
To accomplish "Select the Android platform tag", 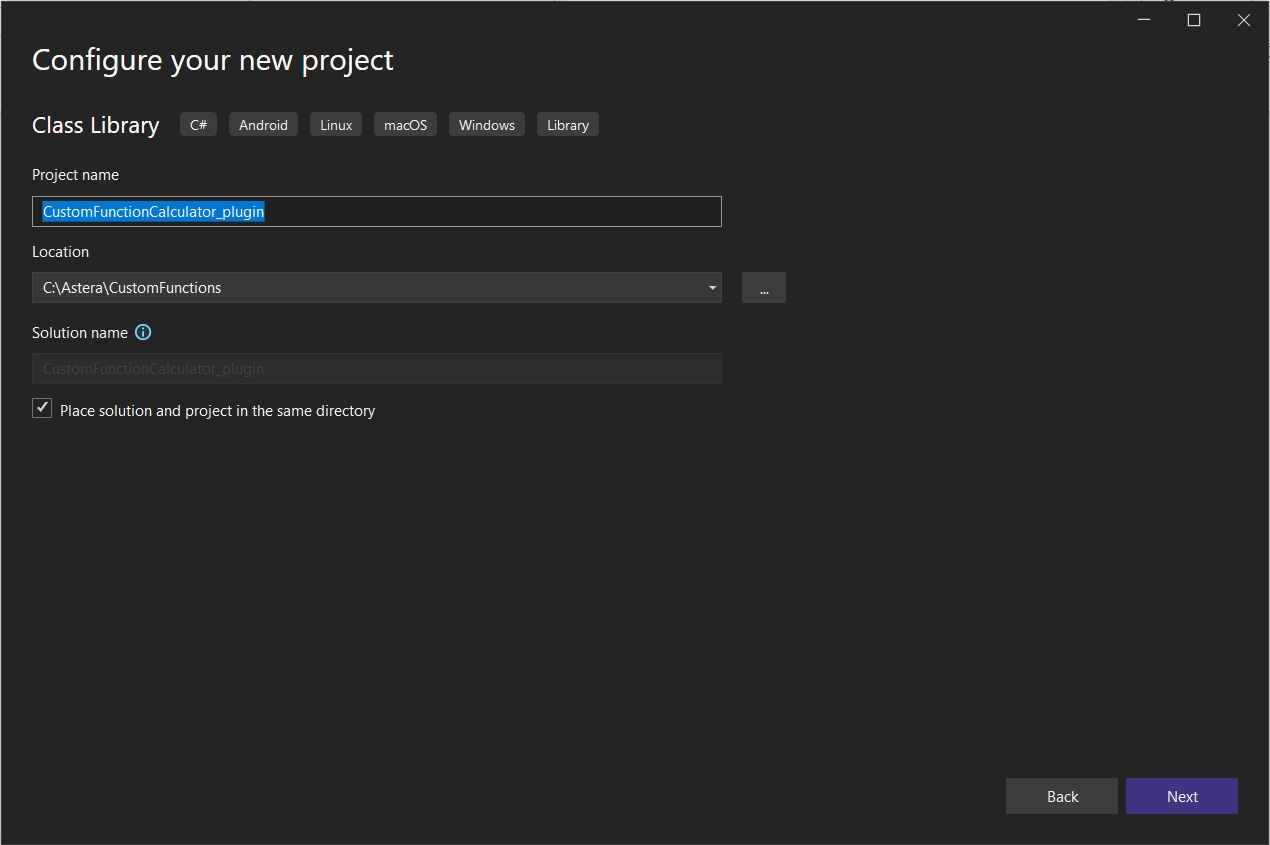I will point(263,125).
